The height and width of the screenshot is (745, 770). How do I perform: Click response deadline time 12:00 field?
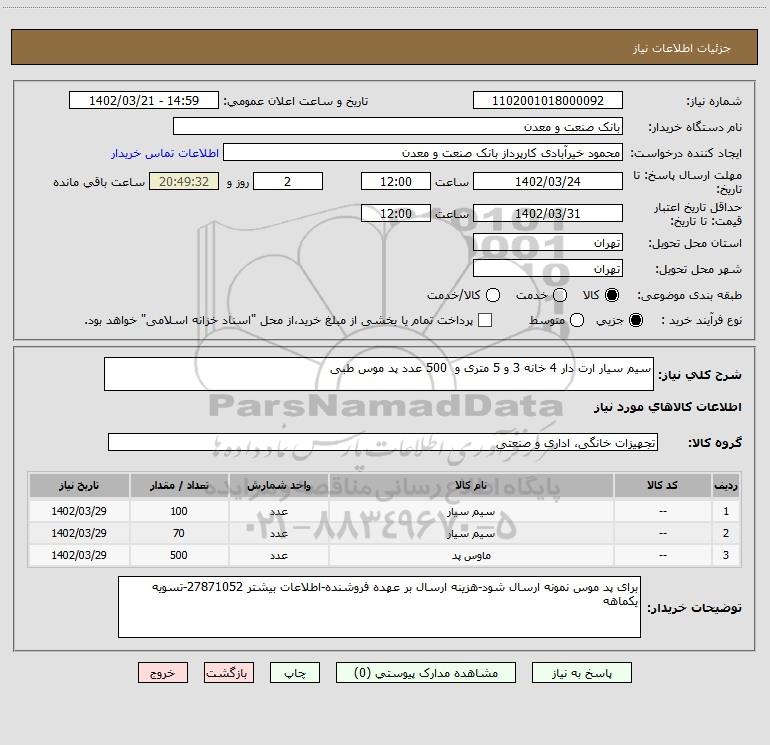pyautogui.click(x=396, y=181)
